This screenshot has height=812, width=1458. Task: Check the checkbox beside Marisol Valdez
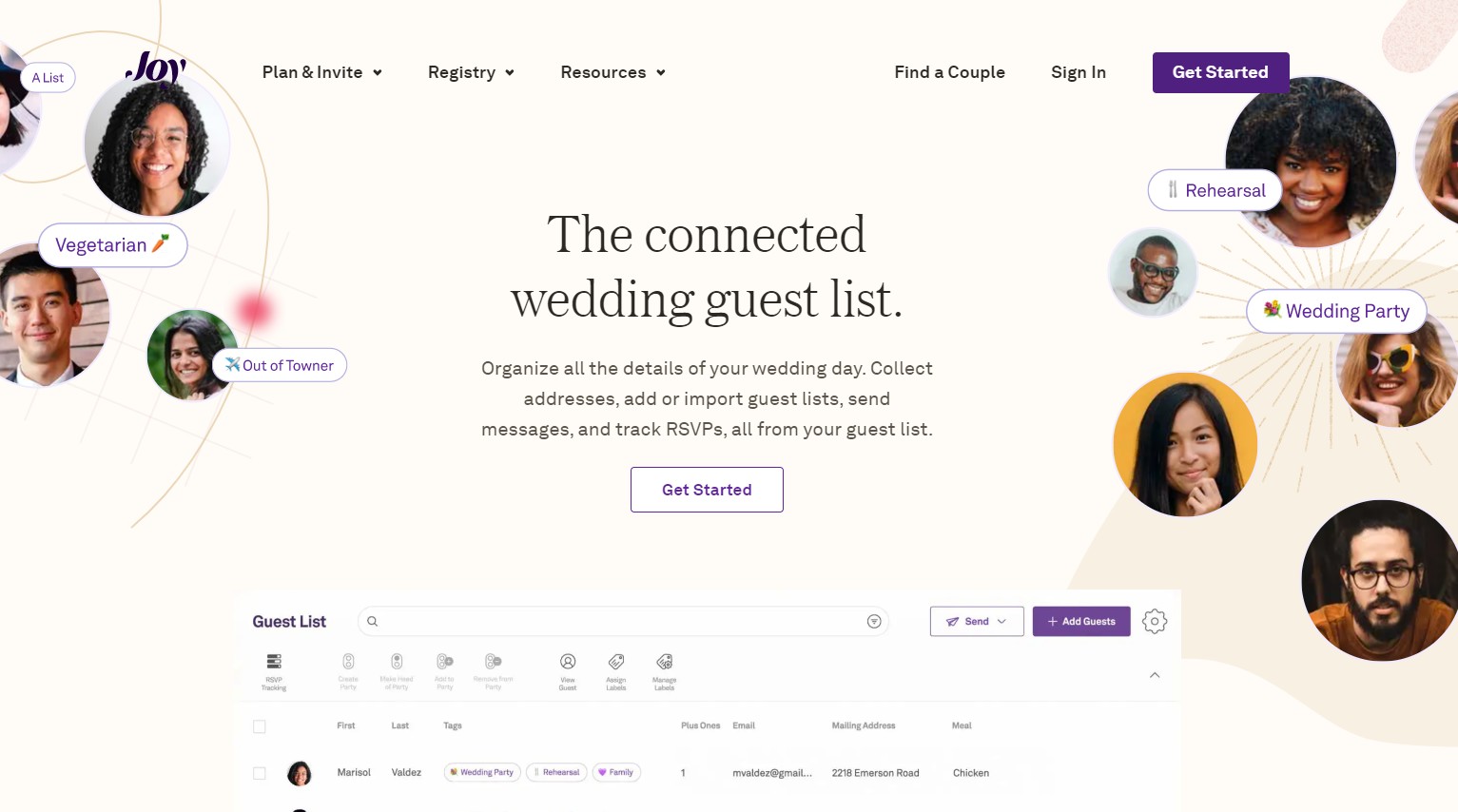tap(259, 773)
